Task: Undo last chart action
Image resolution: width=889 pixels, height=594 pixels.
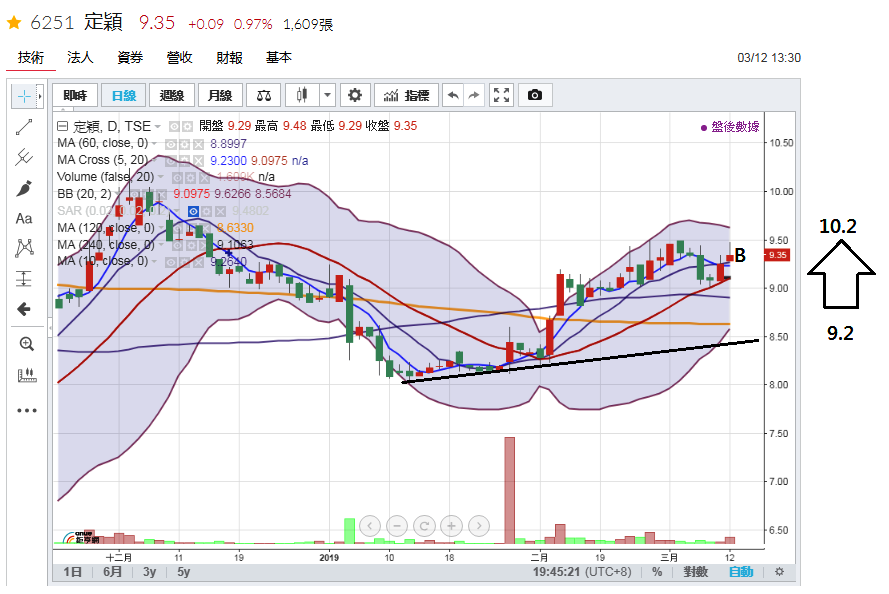Action: click(x=453, y=95)
